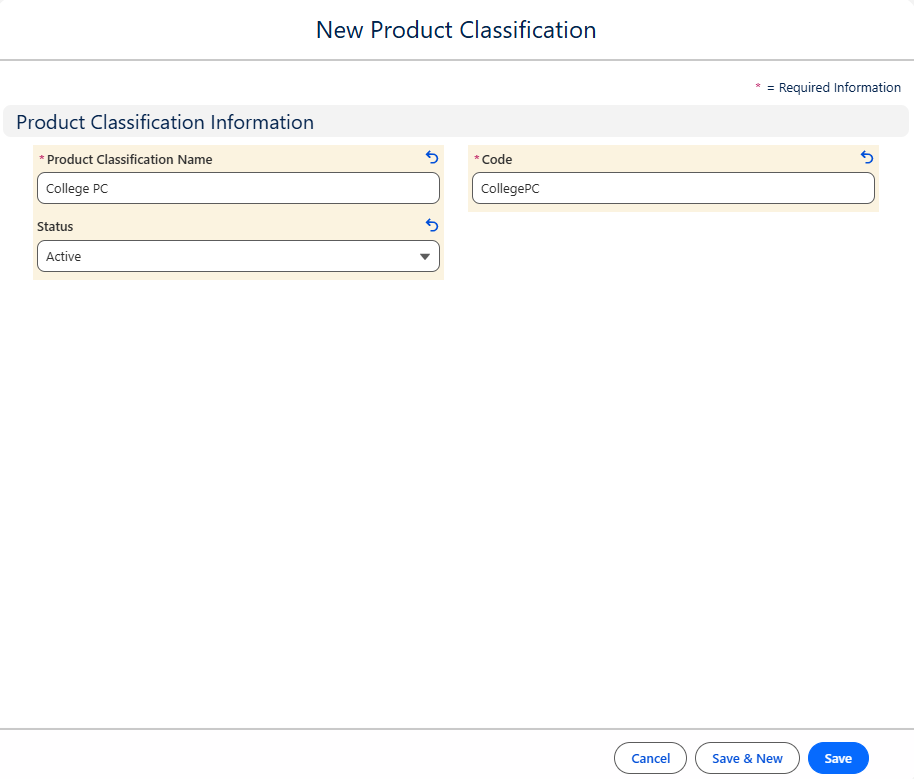Revert the Status field with undo icon
The image size is (914, 779).
(x=432, y=226)
